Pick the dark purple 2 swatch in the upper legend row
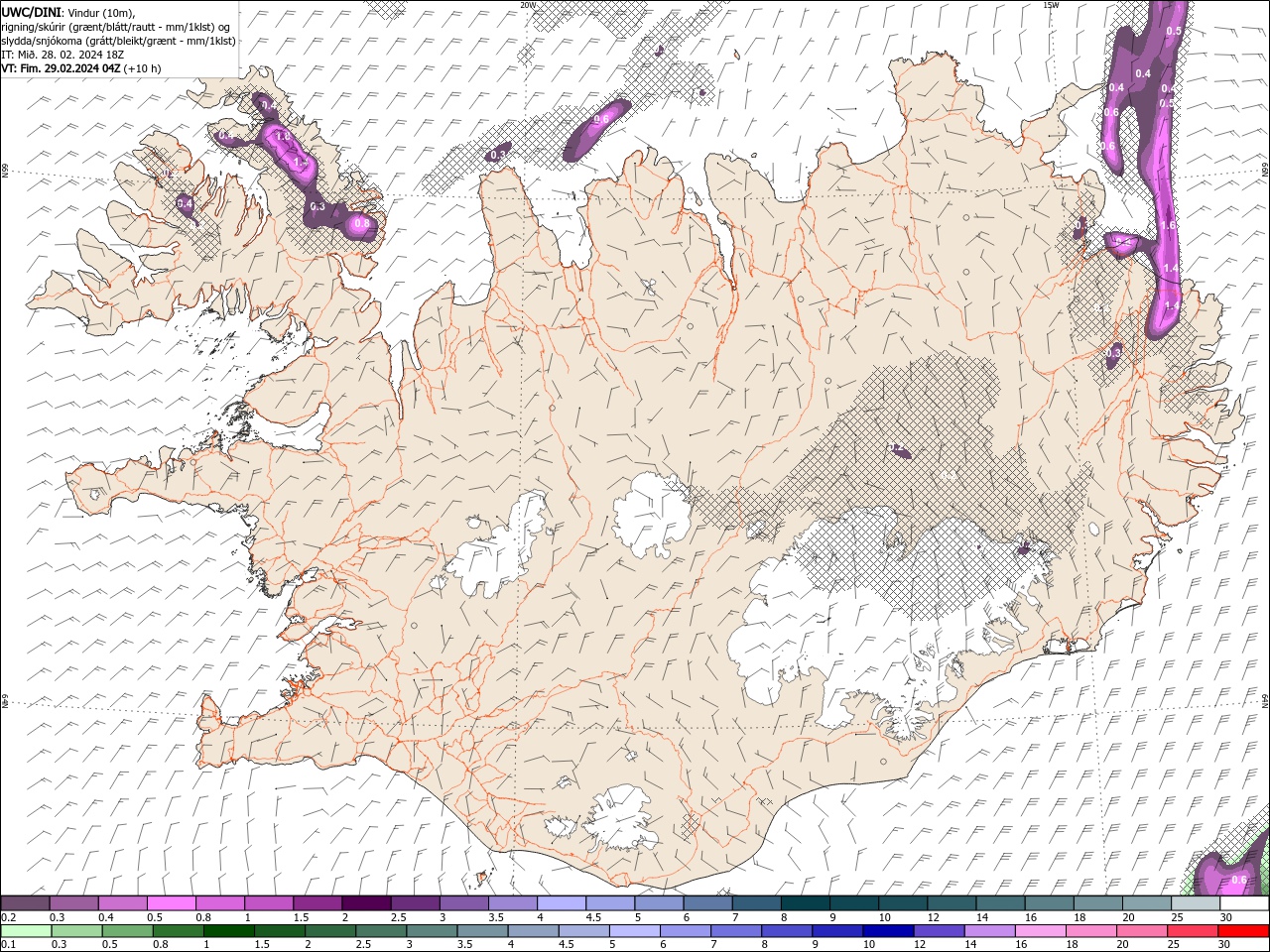The image size is (1270, 952). 366,903
